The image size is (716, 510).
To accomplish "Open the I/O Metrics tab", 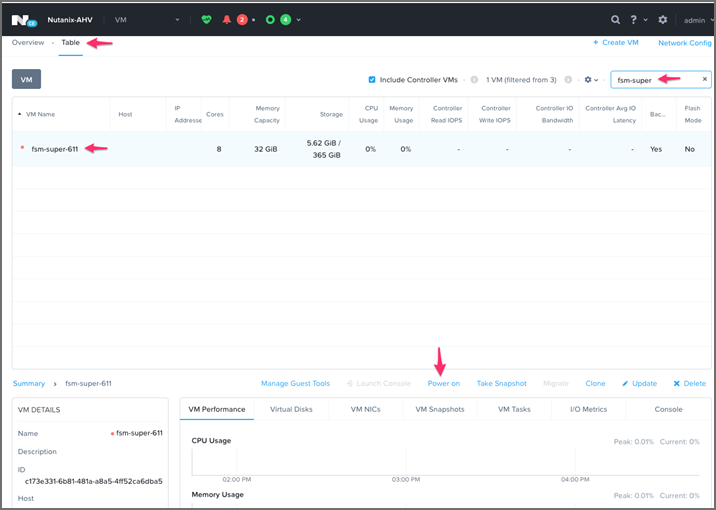I will [589, 409].
